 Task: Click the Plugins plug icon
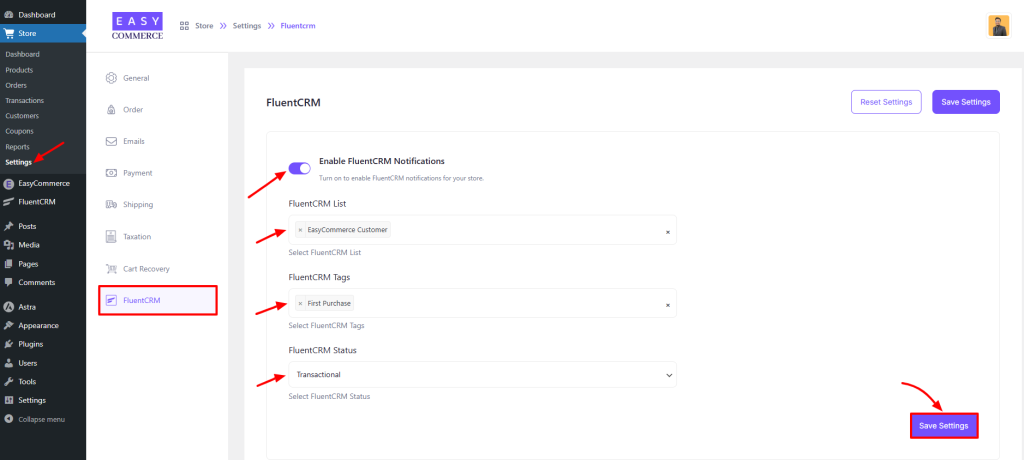(9, 344)
